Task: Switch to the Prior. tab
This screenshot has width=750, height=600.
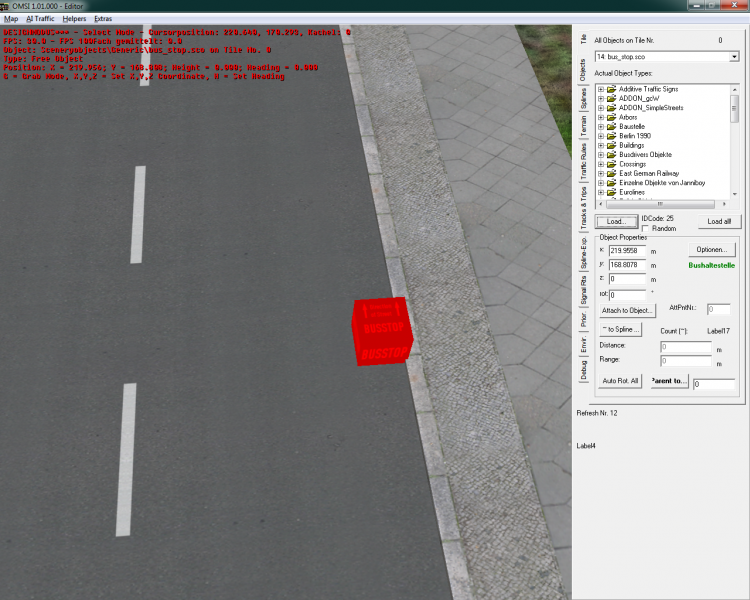Action: [583, 320]
